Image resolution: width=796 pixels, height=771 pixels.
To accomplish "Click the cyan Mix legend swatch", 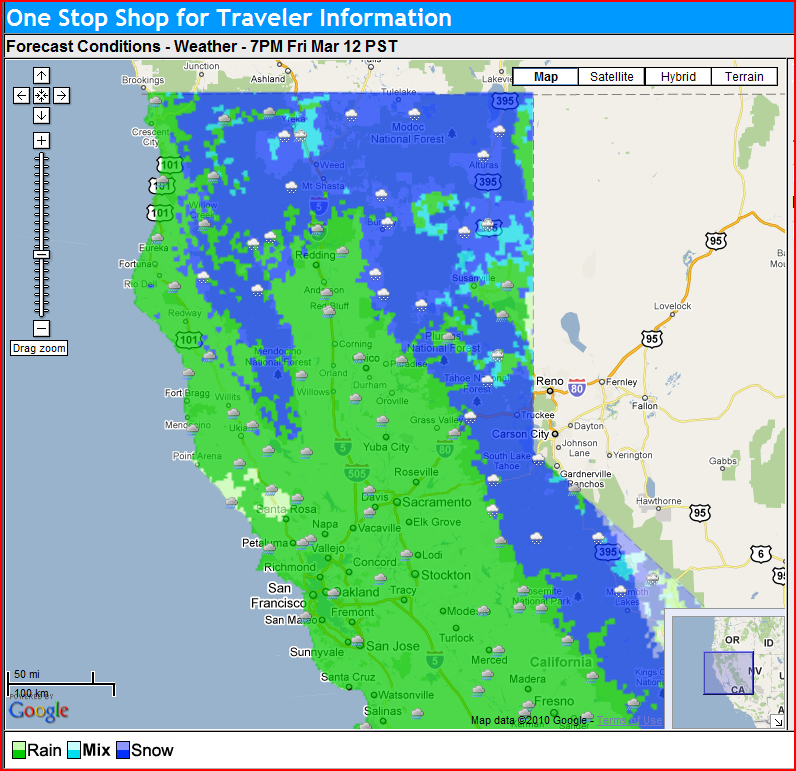I will pos(74,750).
